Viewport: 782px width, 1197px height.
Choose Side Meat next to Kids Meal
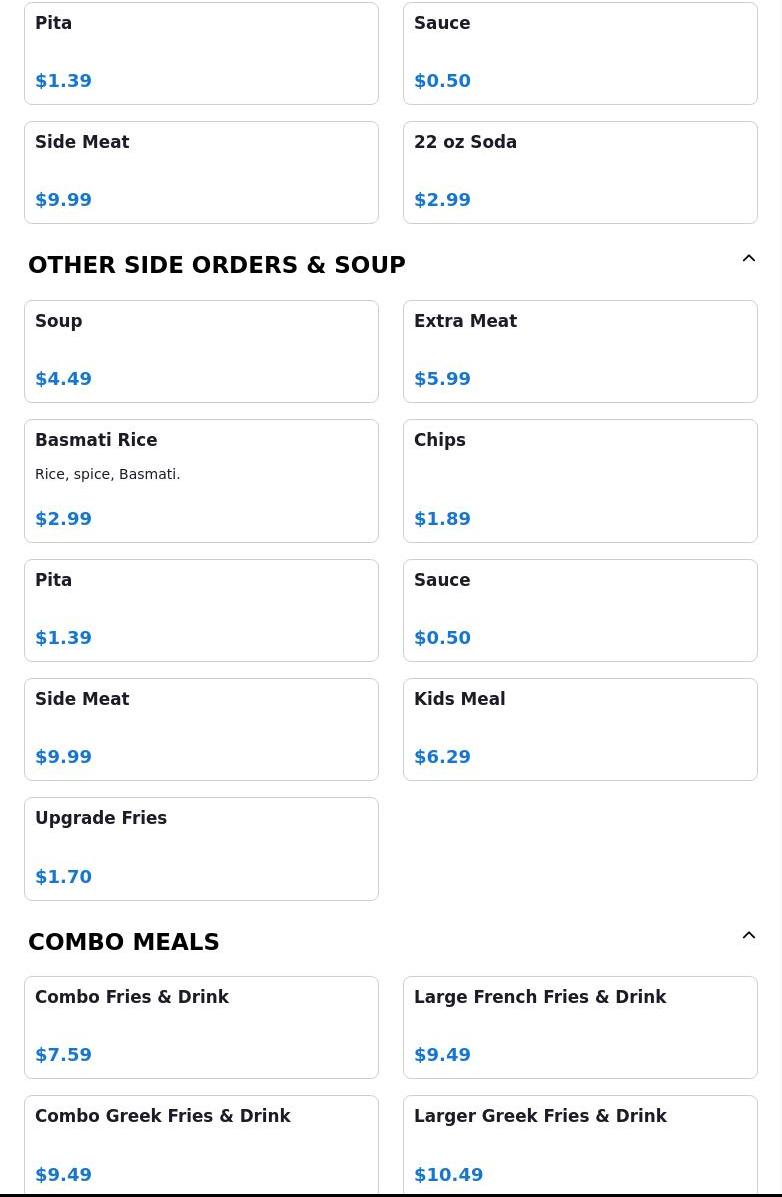pos(202,730)
